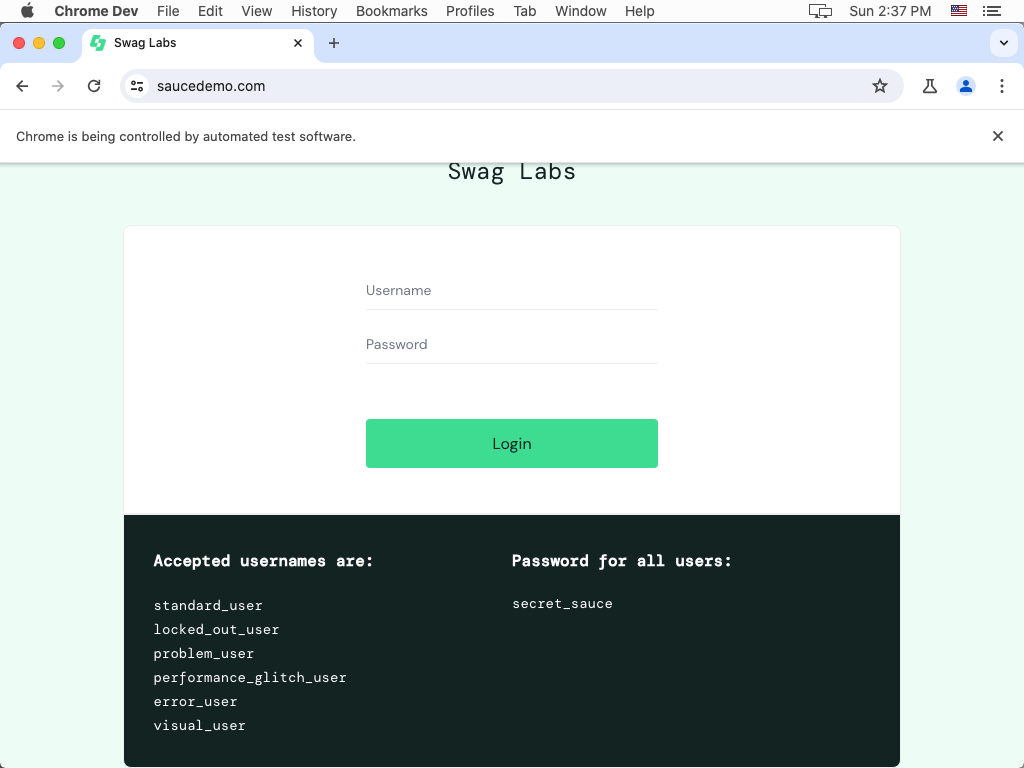Screen dimensions: 1024x768
Task: Open the Help menu
Action: pyautogui.click(x=639, y=11)
